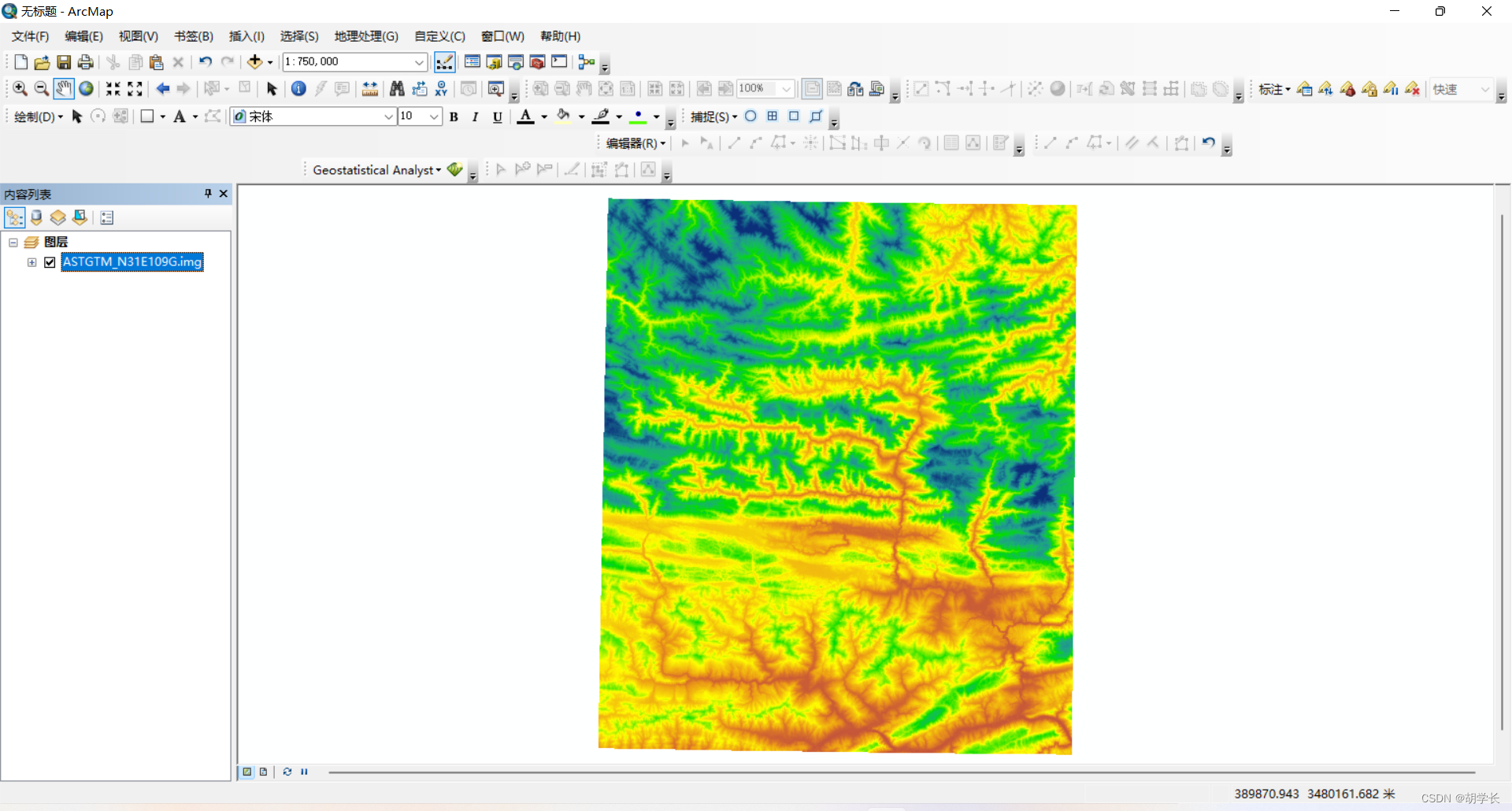The height and width of the screenshot is (811, 1512).
Task: Collapse the 图层 data frame
Action: click(13, 243)
